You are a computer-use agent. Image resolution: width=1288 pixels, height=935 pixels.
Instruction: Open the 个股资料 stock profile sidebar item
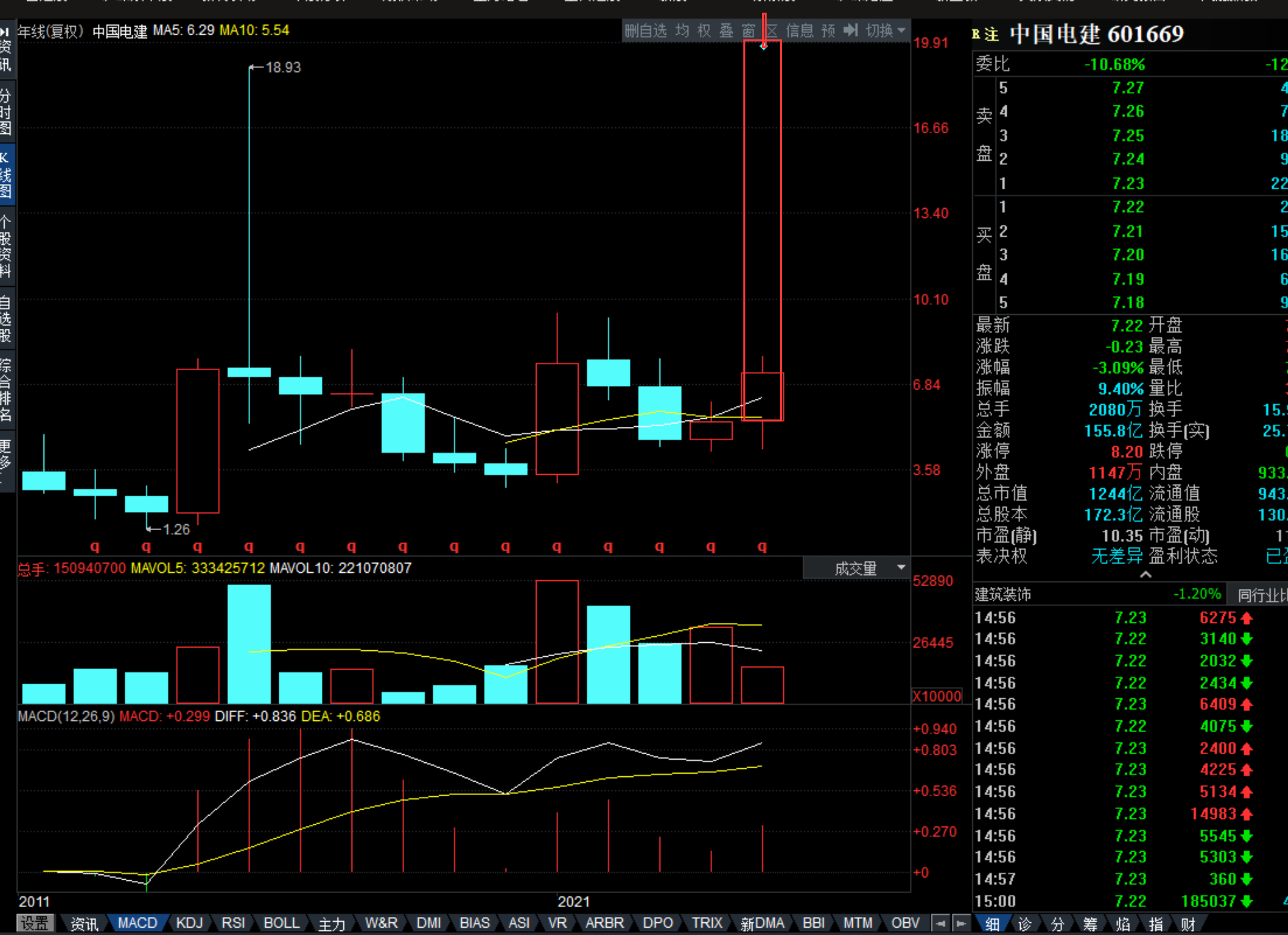[x=6, y=247]
